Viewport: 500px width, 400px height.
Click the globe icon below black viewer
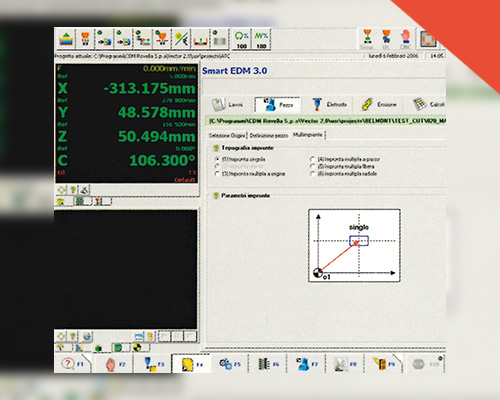(87, 336)
